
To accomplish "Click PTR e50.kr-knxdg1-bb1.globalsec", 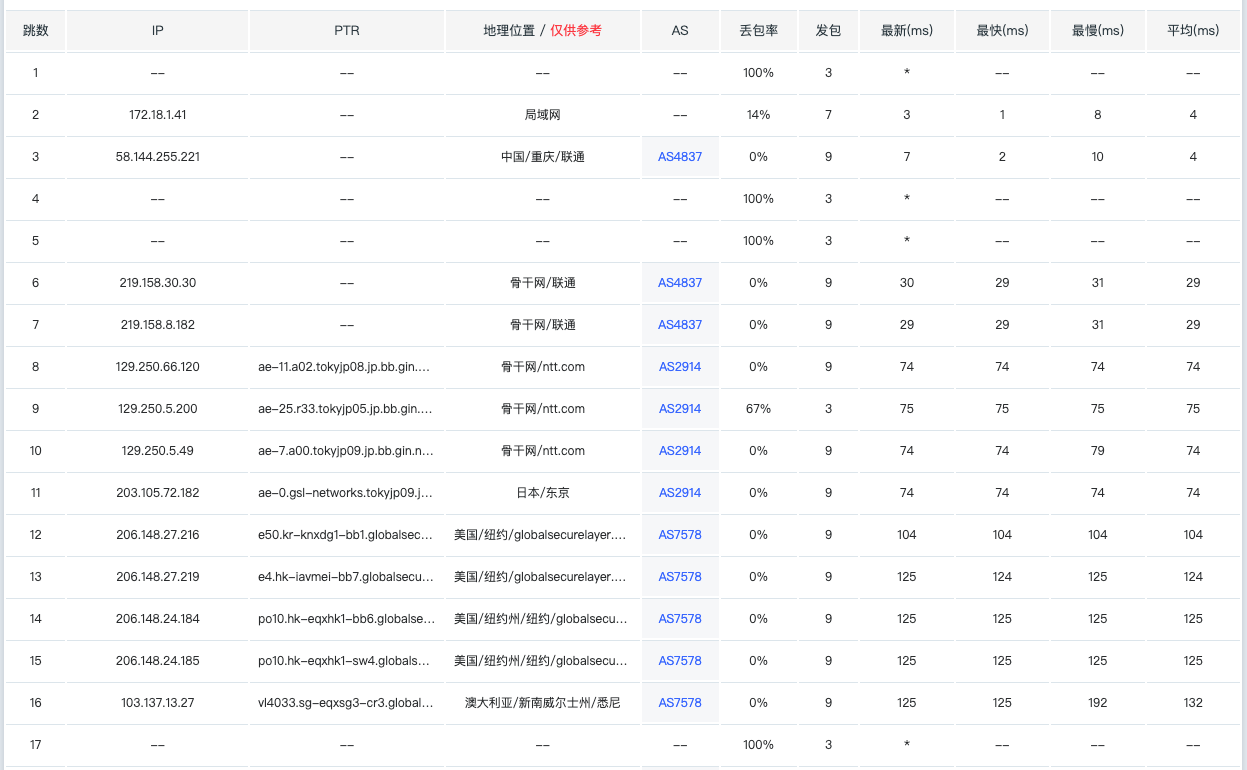I will coord(346,535).
